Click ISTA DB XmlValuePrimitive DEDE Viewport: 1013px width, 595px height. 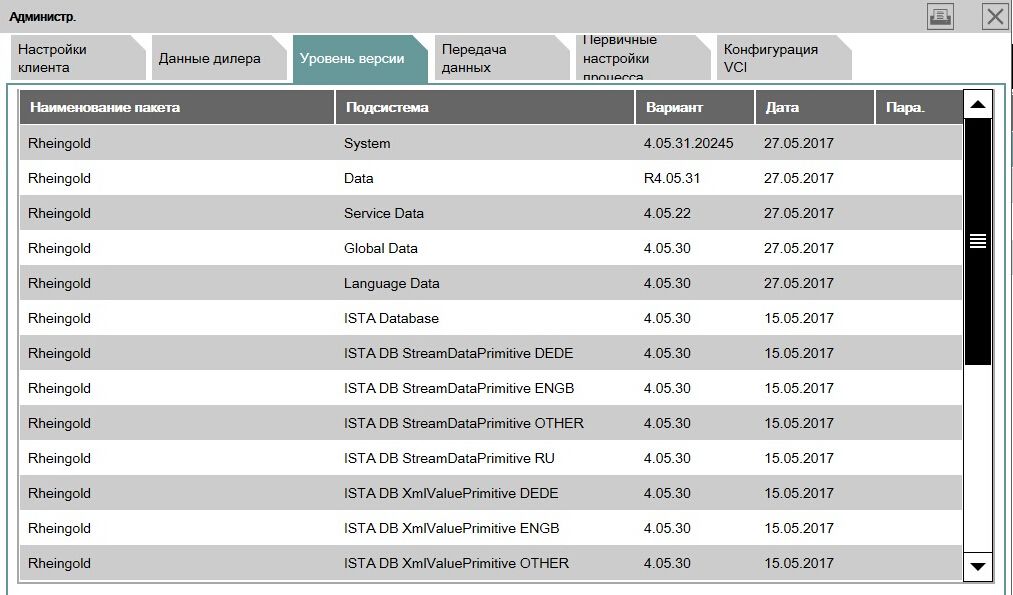tap(451, 493)
